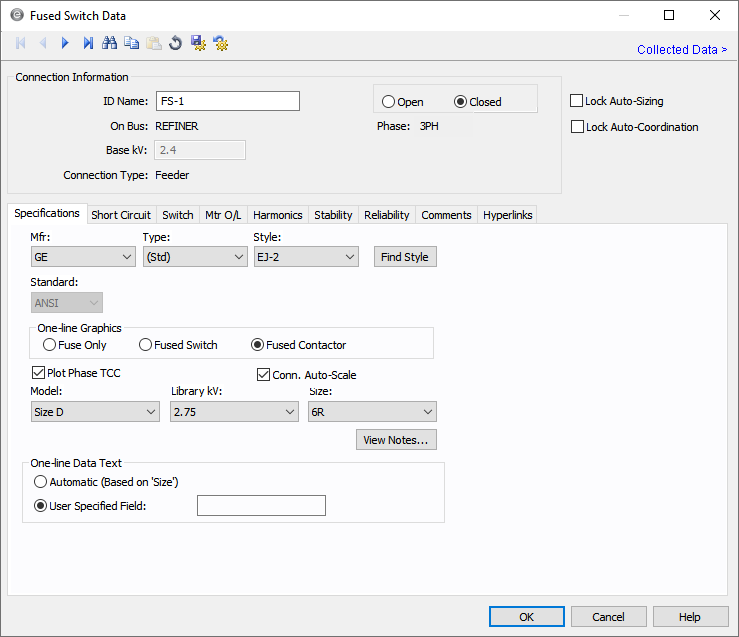Enable Lock Auto-Sizing checkbox
The height and width of the screenshot is (637, 739).
point(577,101)
